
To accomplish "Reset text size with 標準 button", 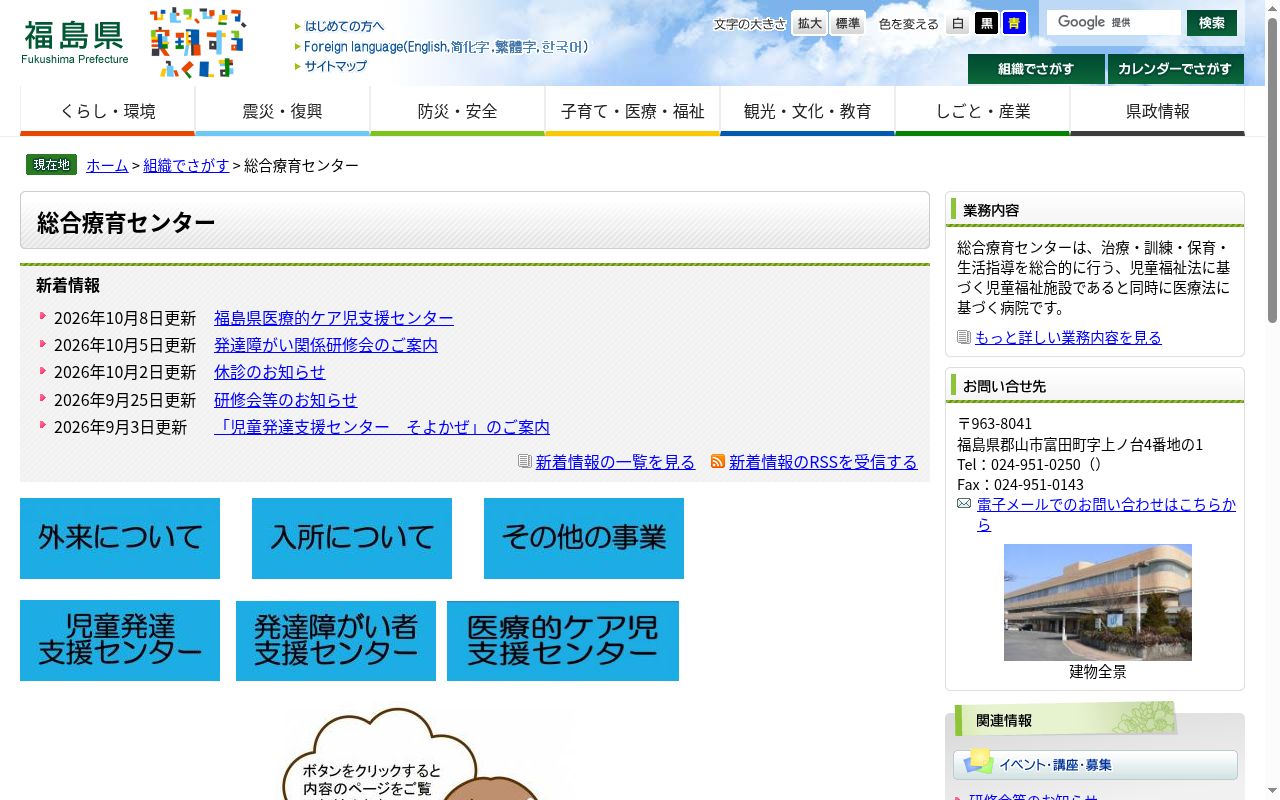I will click(x=847, y=23).
